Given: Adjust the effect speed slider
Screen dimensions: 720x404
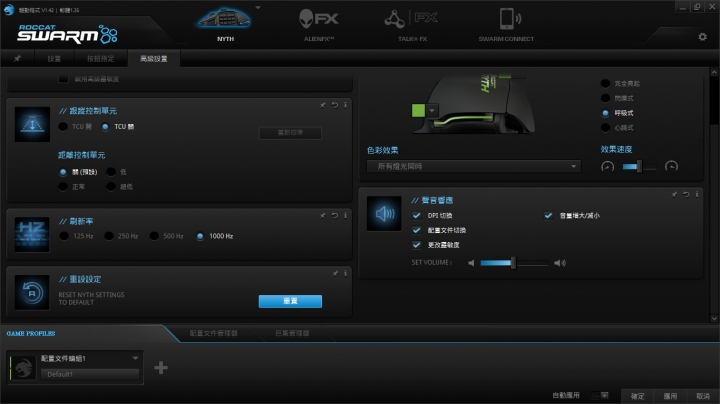Looking at the screenshot, I should point(640,166).
